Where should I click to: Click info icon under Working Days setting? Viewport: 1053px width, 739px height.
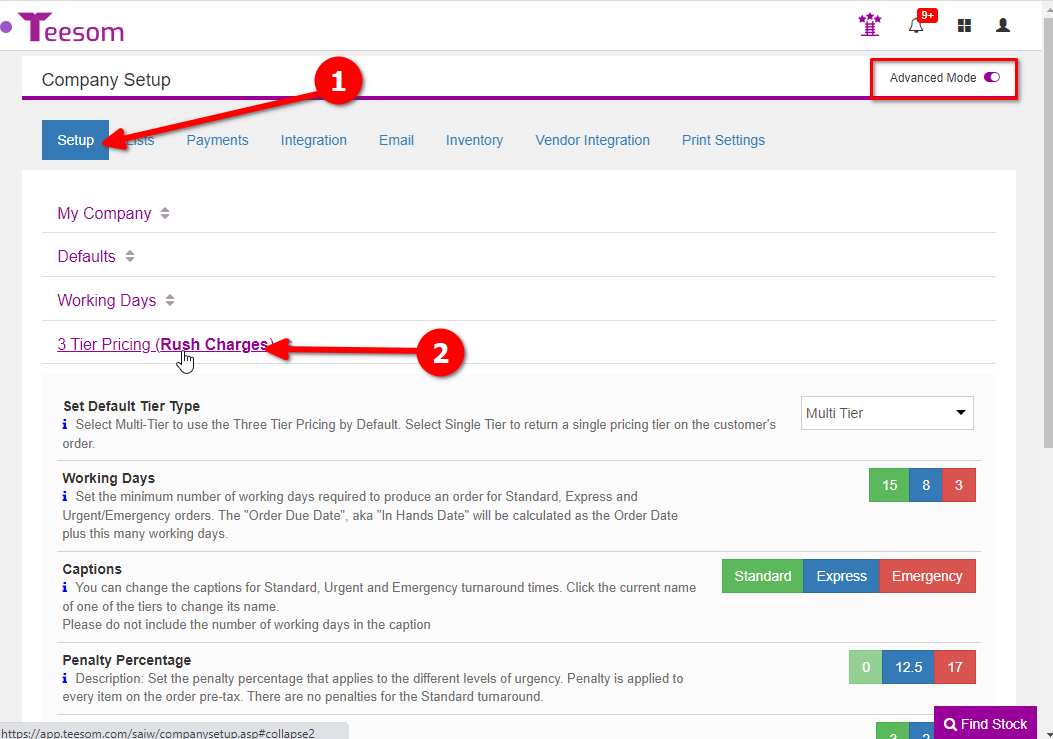[x=65, y=496]
